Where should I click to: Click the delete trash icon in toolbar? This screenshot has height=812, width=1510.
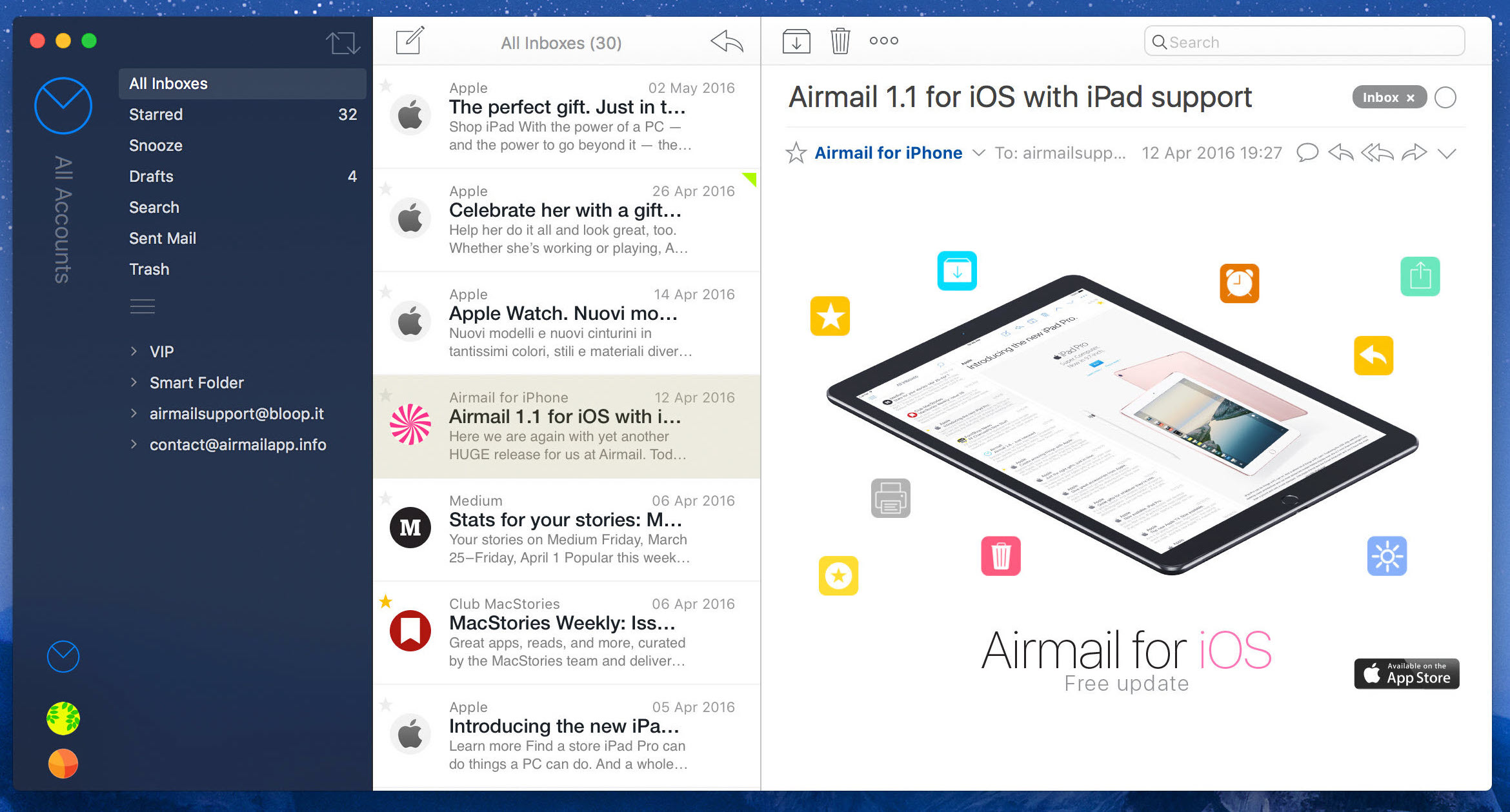point(839,41)
